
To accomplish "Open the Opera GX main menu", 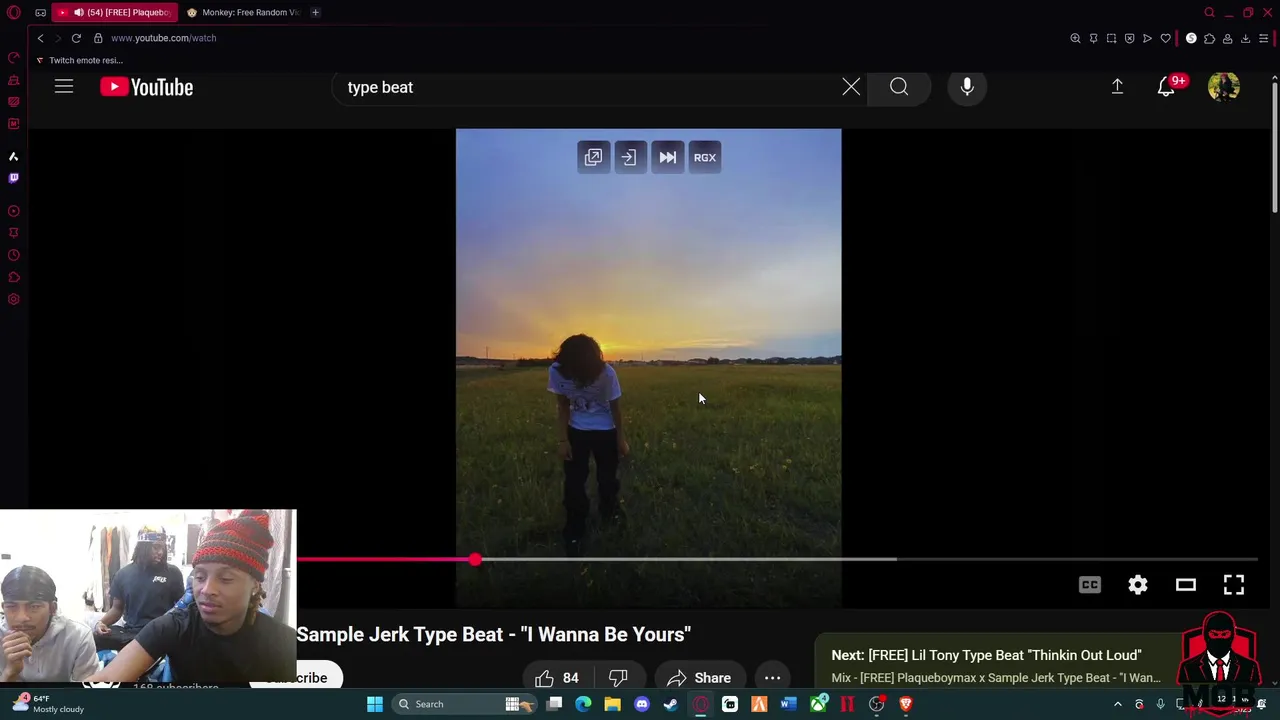I will (x=14, y=12).
